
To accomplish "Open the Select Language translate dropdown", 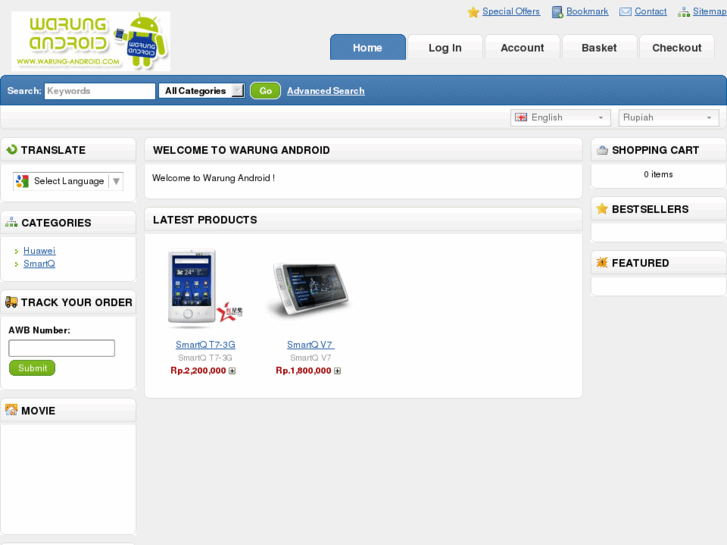I will point(68,181).
